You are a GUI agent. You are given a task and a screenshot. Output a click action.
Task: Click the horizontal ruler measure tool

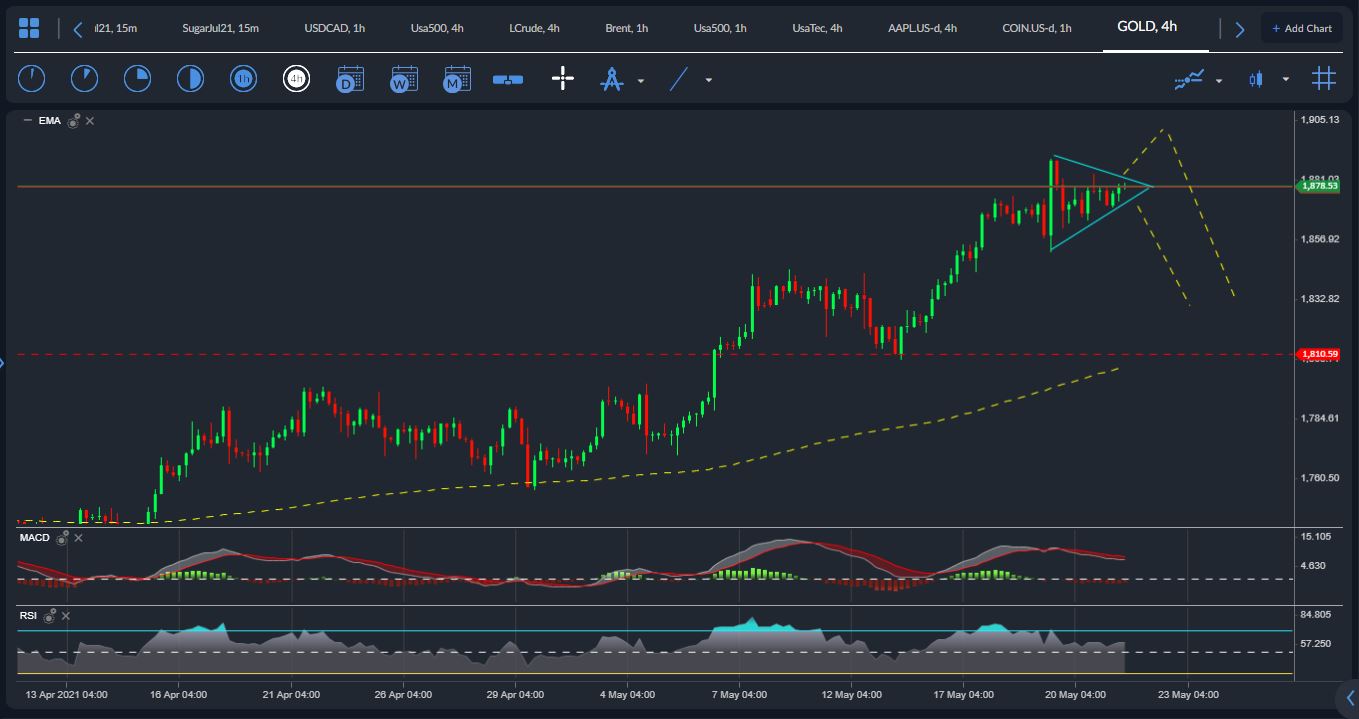pos(508,79)
